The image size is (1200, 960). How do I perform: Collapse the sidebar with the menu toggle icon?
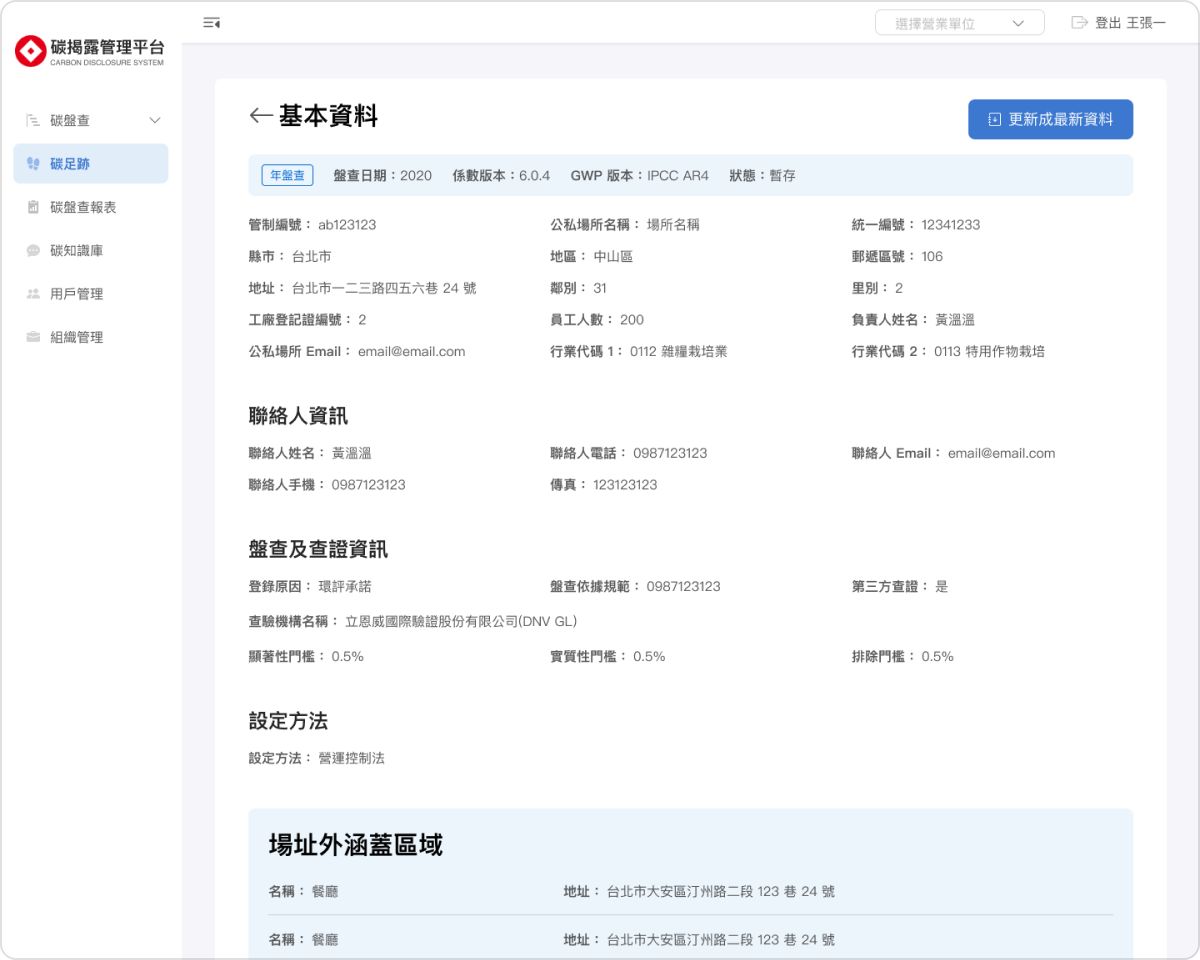click(x=211, y=22)
